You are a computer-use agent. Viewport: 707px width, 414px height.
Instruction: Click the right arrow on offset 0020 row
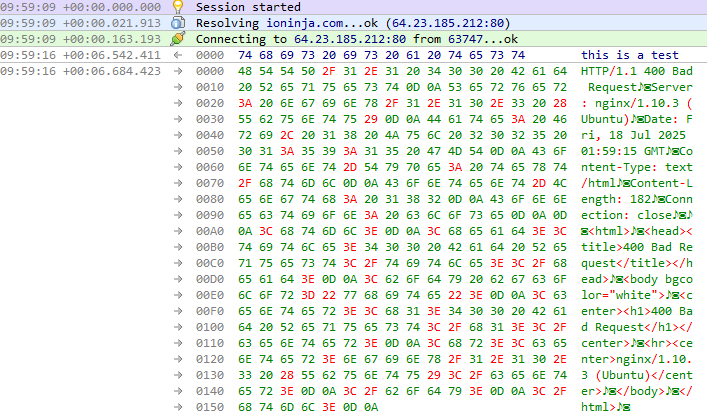(x=178, y=103)
